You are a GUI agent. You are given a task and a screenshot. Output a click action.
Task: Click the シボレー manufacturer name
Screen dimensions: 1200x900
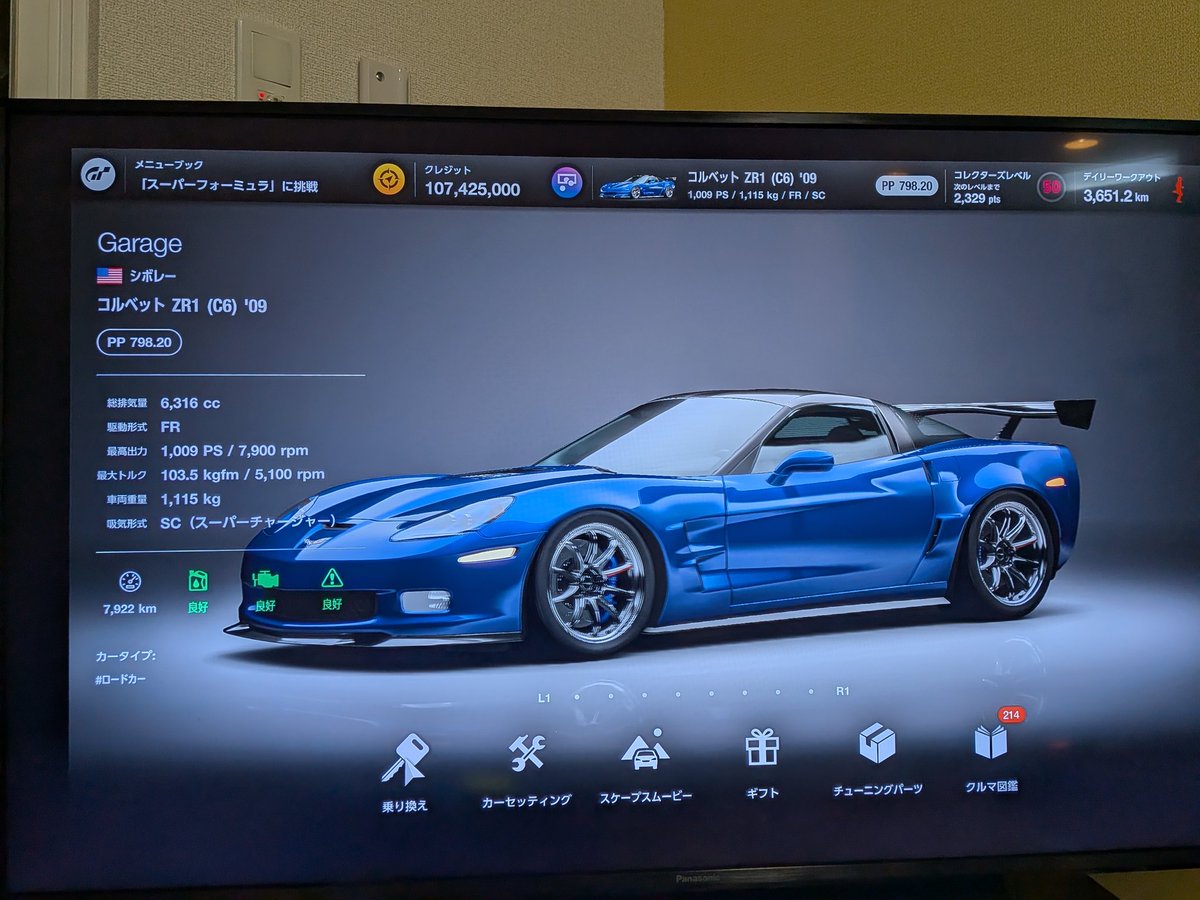pos(152,276)
